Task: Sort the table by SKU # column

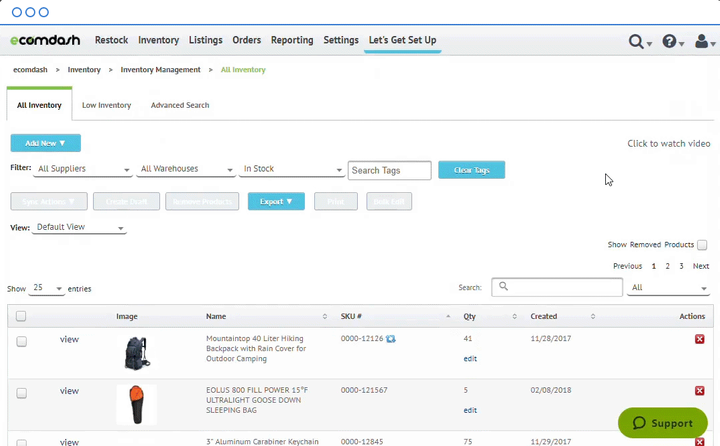Action: pyautogui.click(x=350, y=316)
